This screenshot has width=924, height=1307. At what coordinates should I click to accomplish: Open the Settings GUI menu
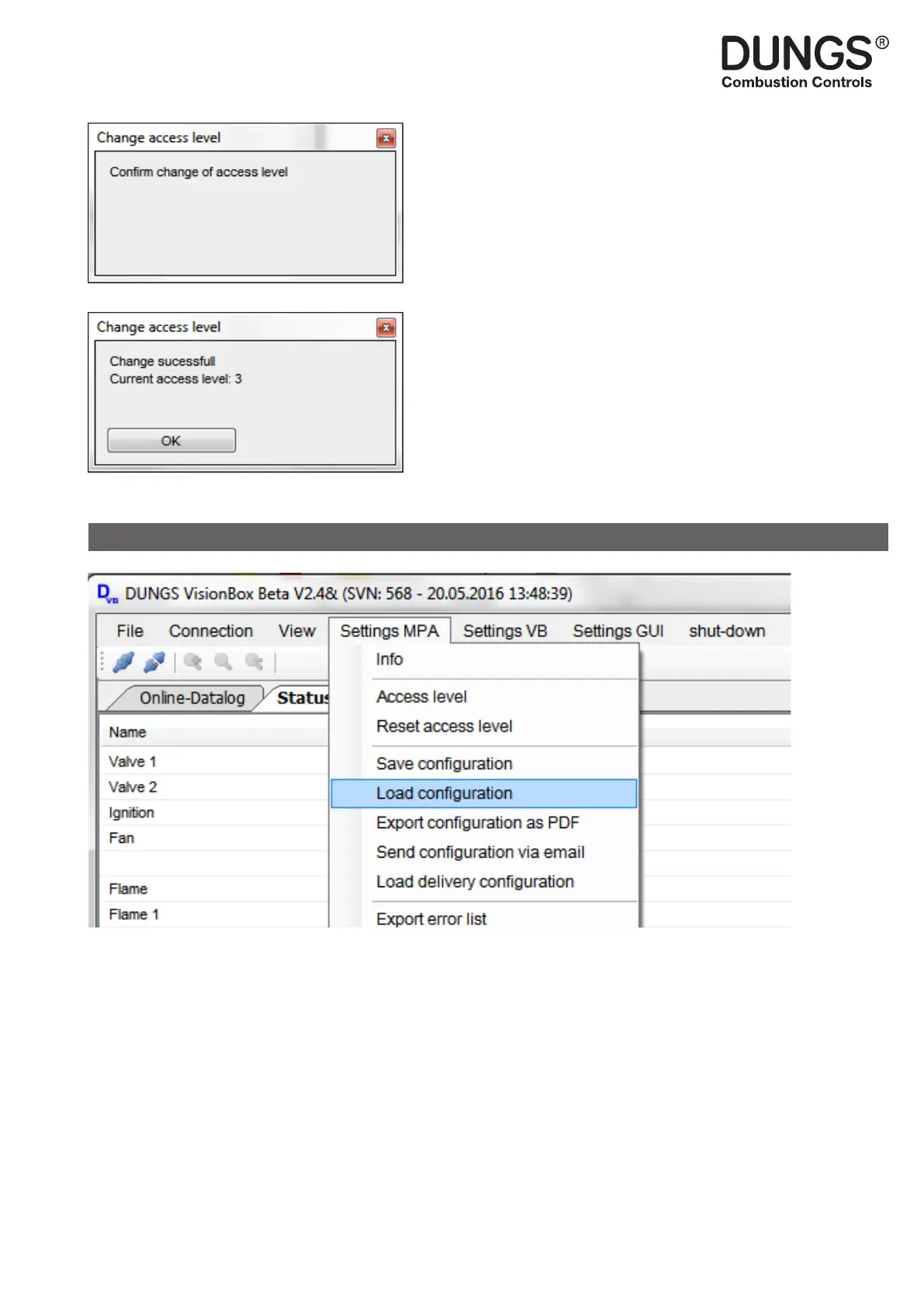coord(618,631)
